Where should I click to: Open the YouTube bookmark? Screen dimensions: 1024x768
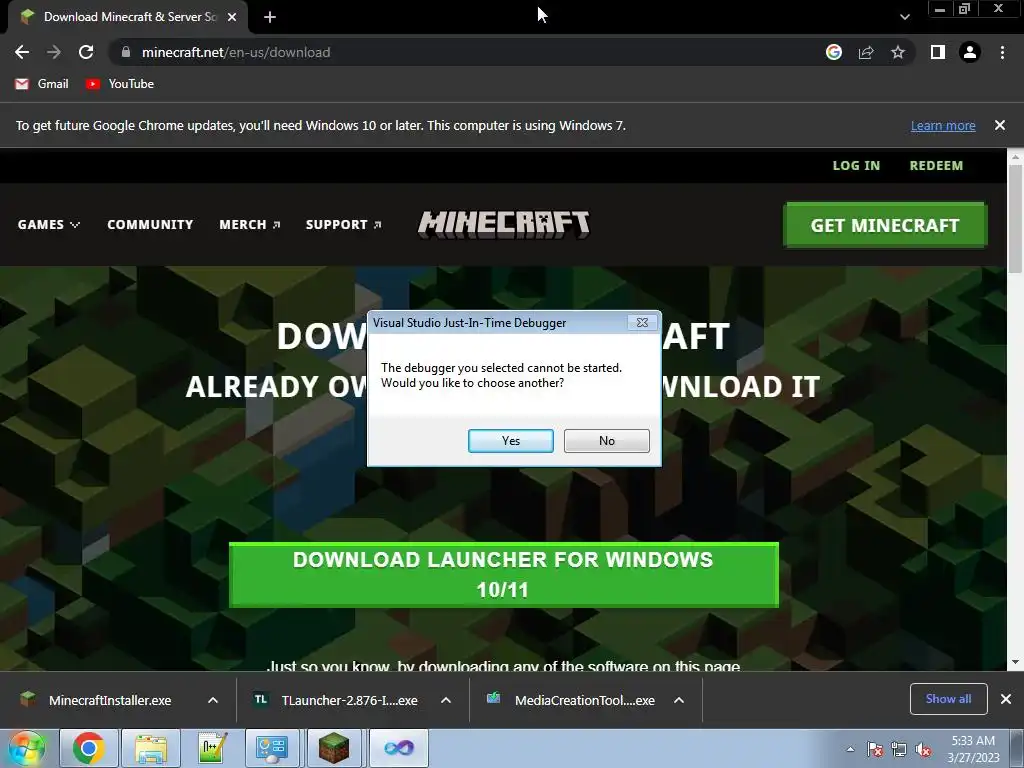click(x=120, y=84)
